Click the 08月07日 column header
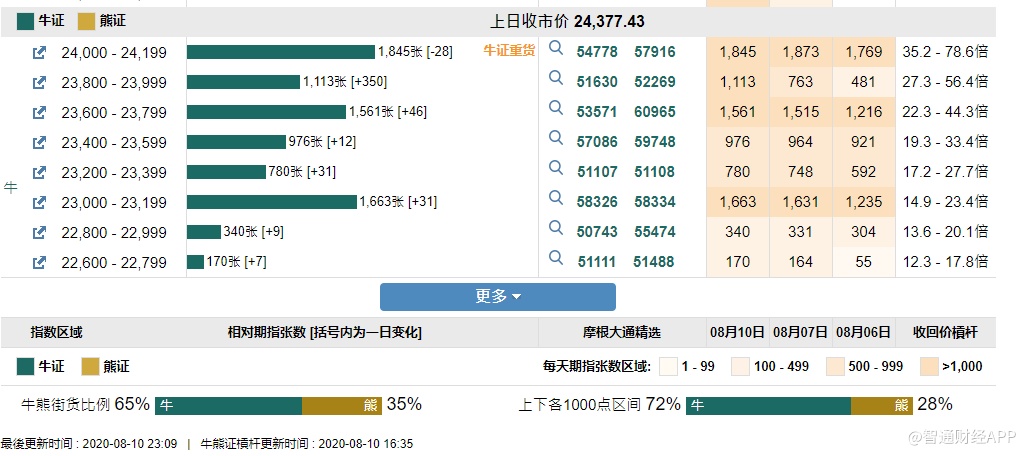This screenshot has height=456, width=1026. 800,332
